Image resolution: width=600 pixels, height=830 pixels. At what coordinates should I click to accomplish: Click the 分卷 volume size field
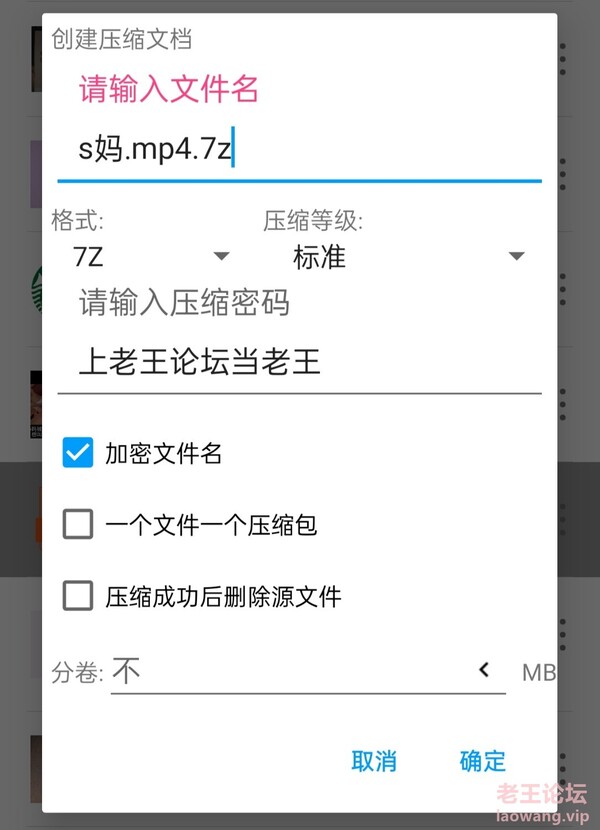[x=308, y=672]
